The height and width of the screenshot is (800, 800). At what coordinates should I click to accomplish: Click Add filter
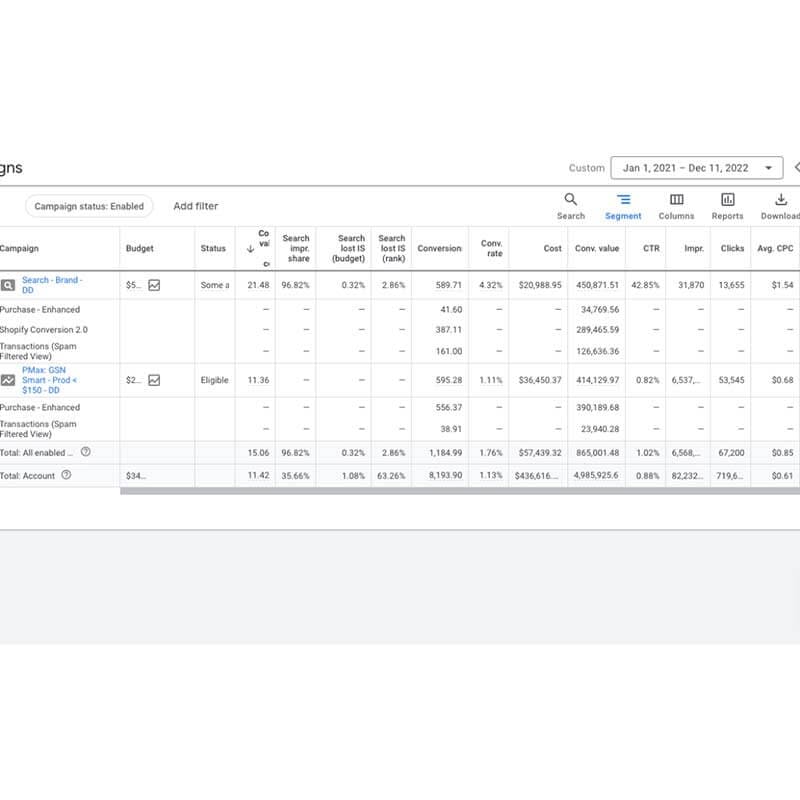pos(195,206)
